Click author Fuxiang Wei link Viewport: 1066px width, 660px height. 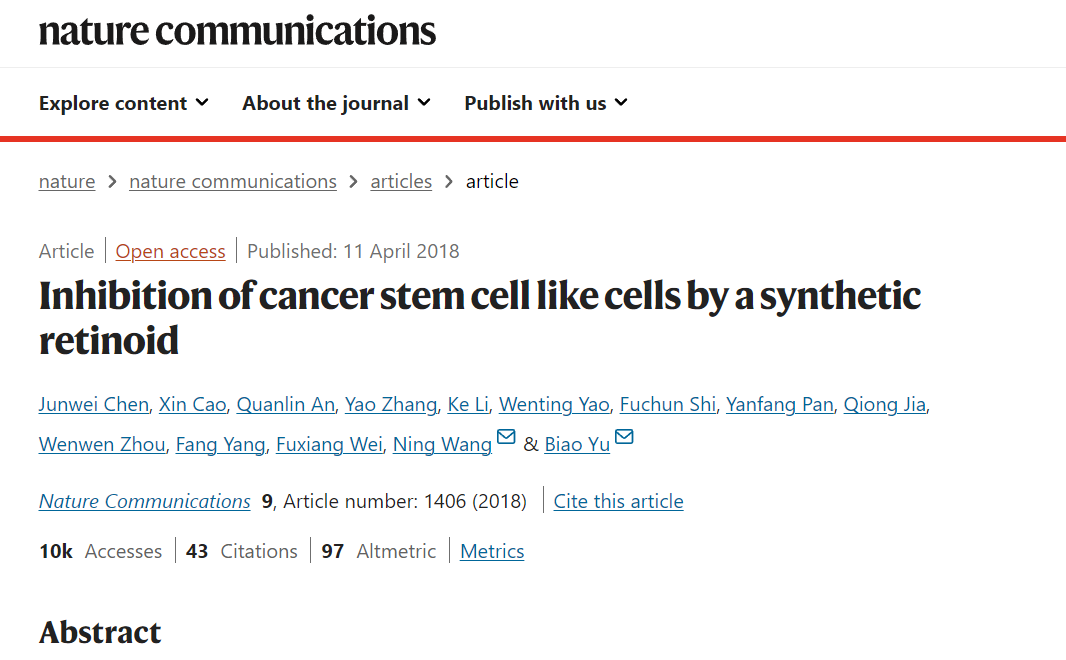[329, 444]
